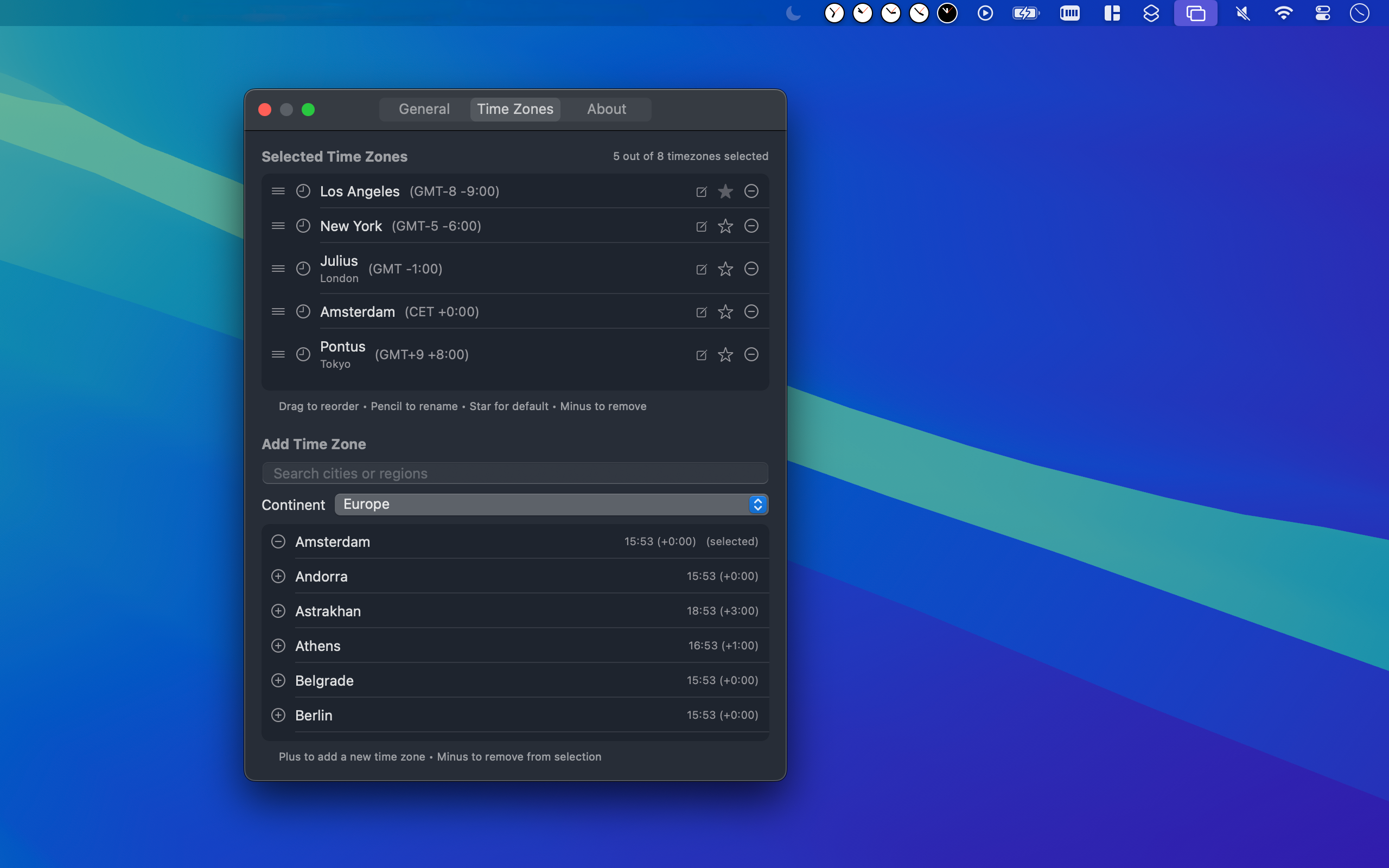Screen dimensions: 1389x868
Task: Star Julius London as the default
Action: click(725, 269)
